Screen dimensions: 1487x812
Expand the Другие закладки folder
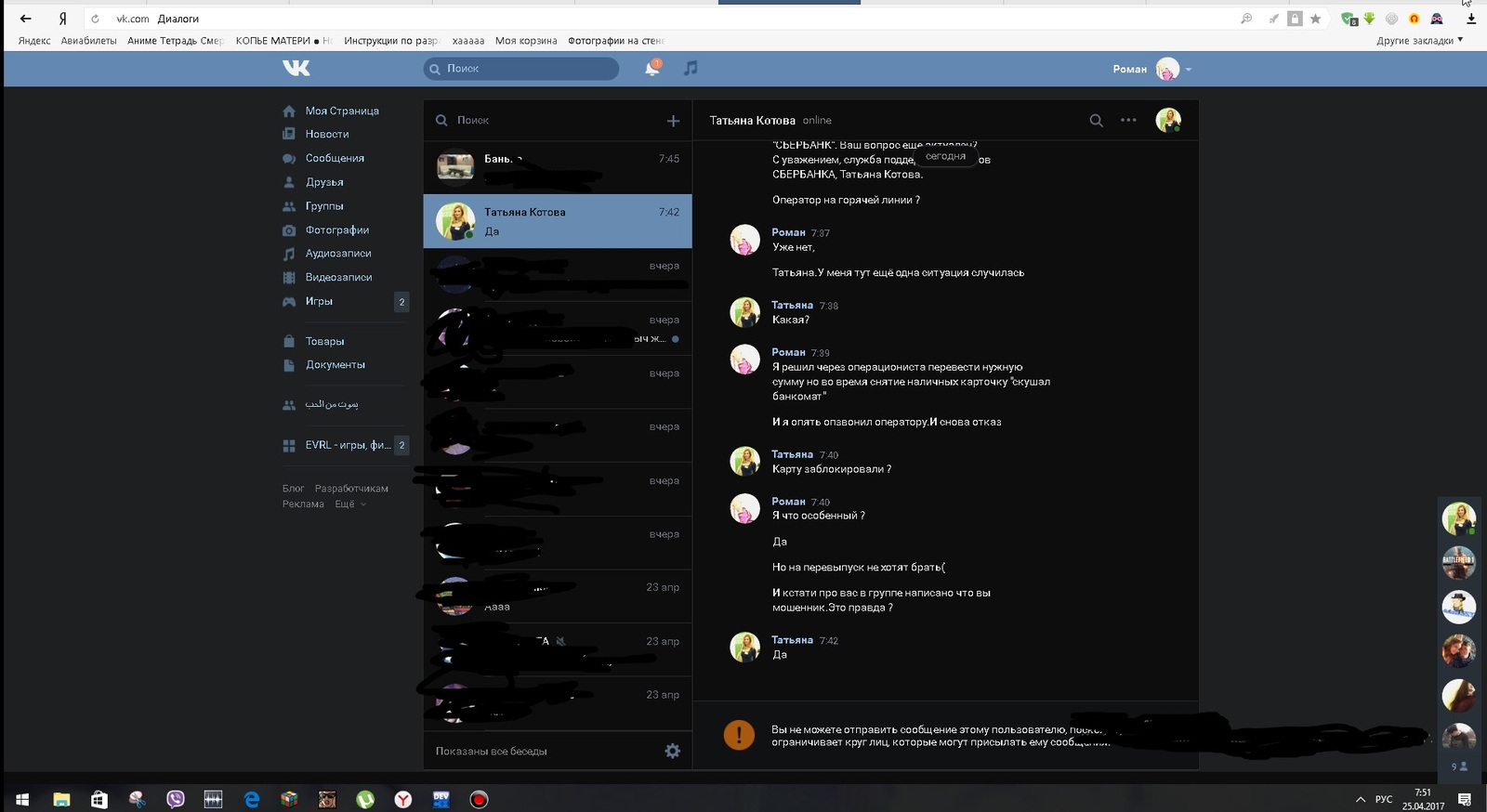1419,41
